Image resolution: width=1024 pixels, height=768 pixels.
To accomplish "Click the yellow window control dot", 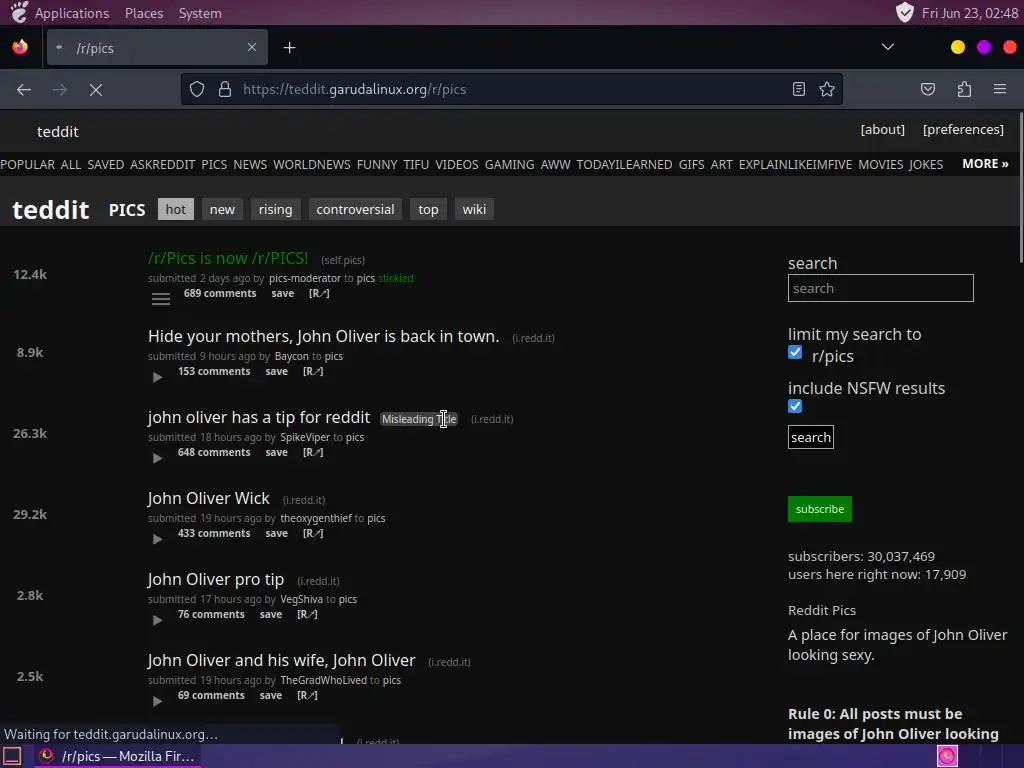I will coord(957,47).
